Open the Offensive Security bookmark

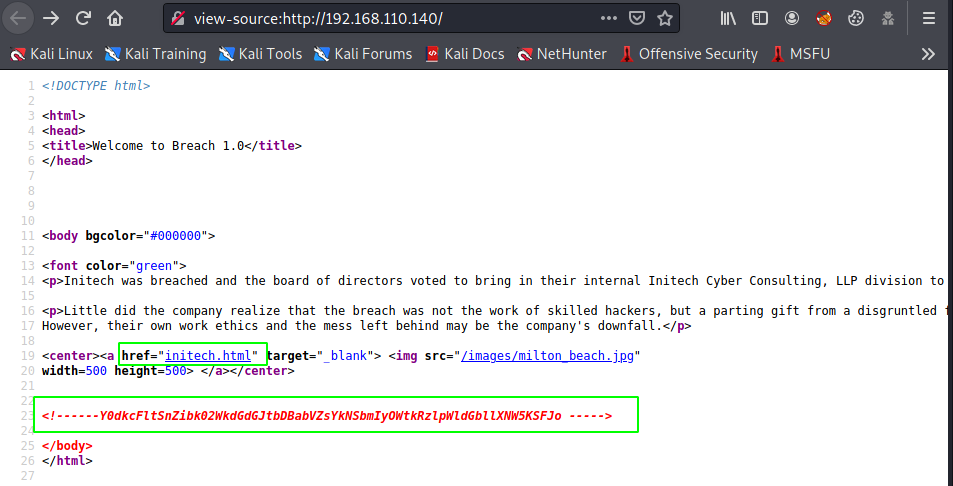point(688,54)
